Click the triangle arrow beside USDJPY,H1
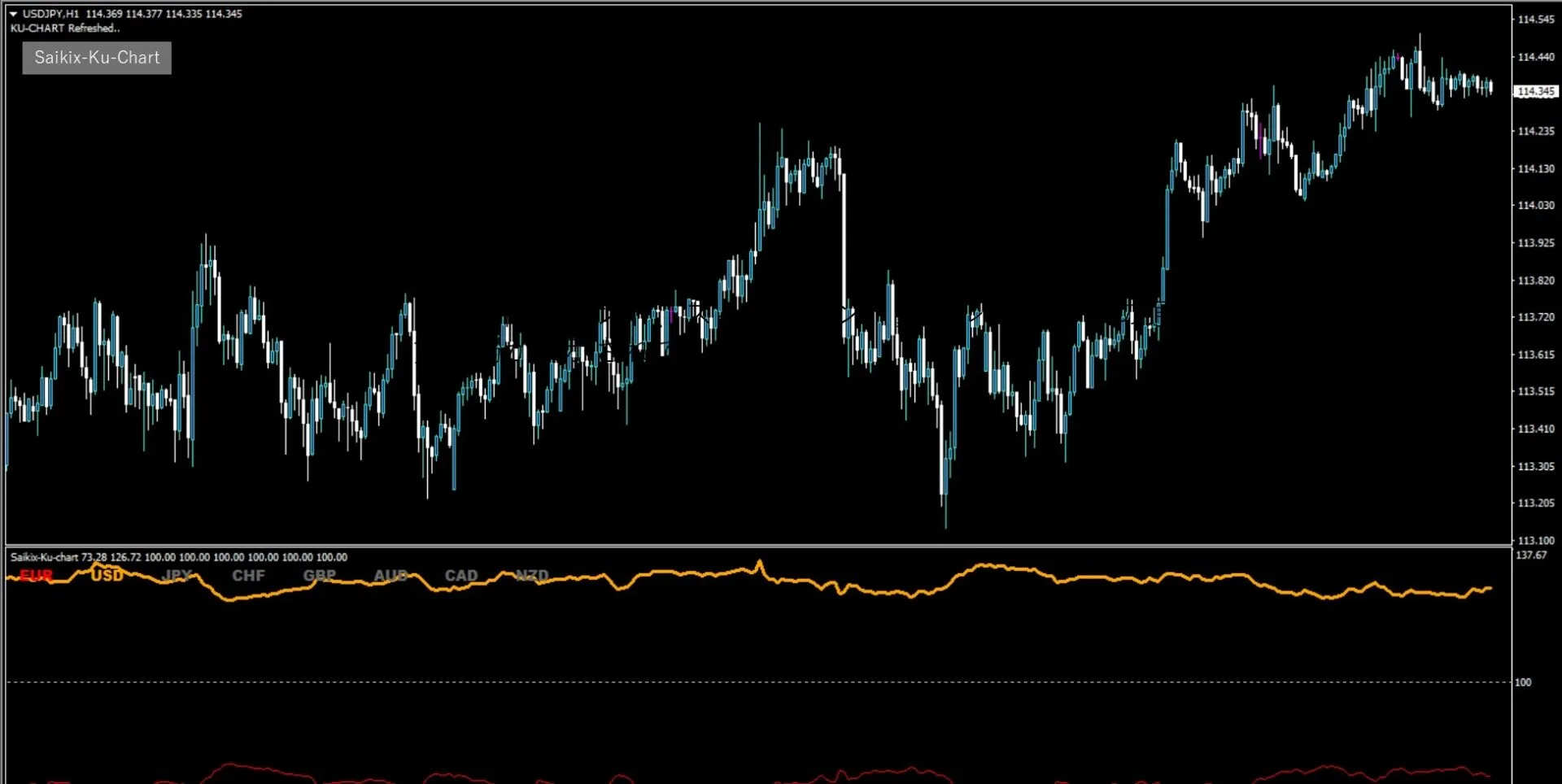The image size is (1562, 784). [14, 14]
